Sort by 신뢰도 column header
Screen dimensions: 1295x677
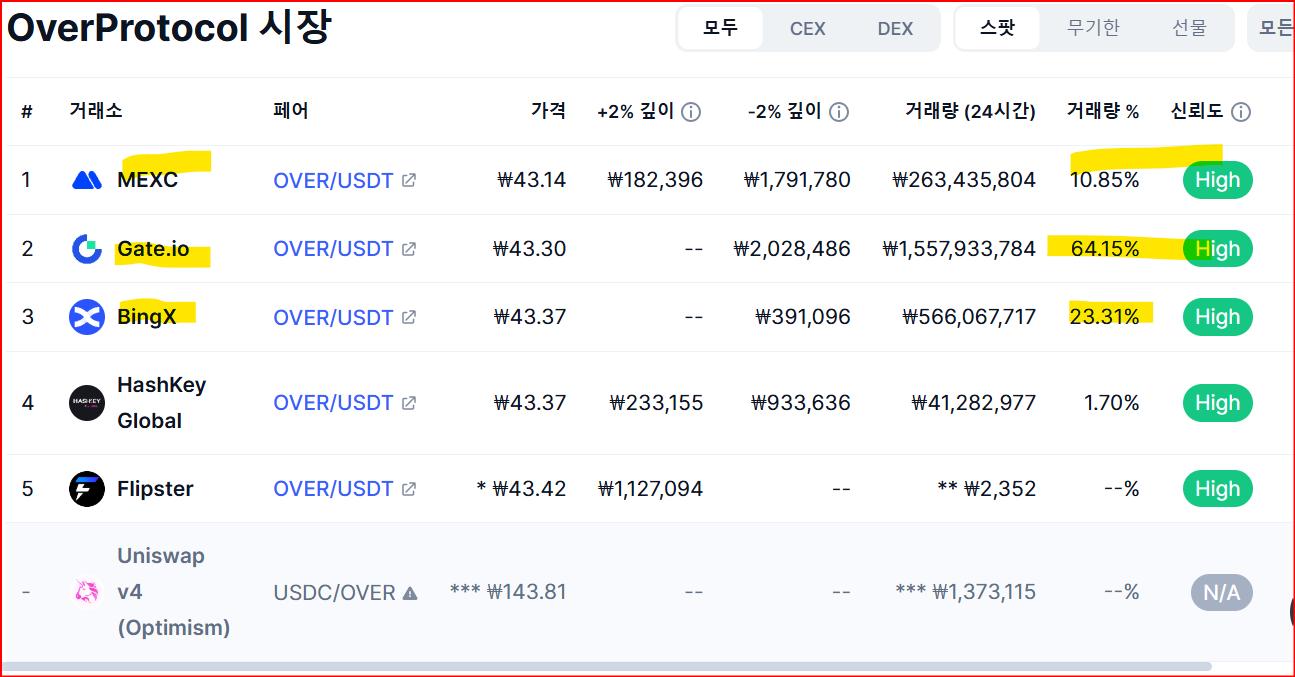click(x=1197, y=111)
